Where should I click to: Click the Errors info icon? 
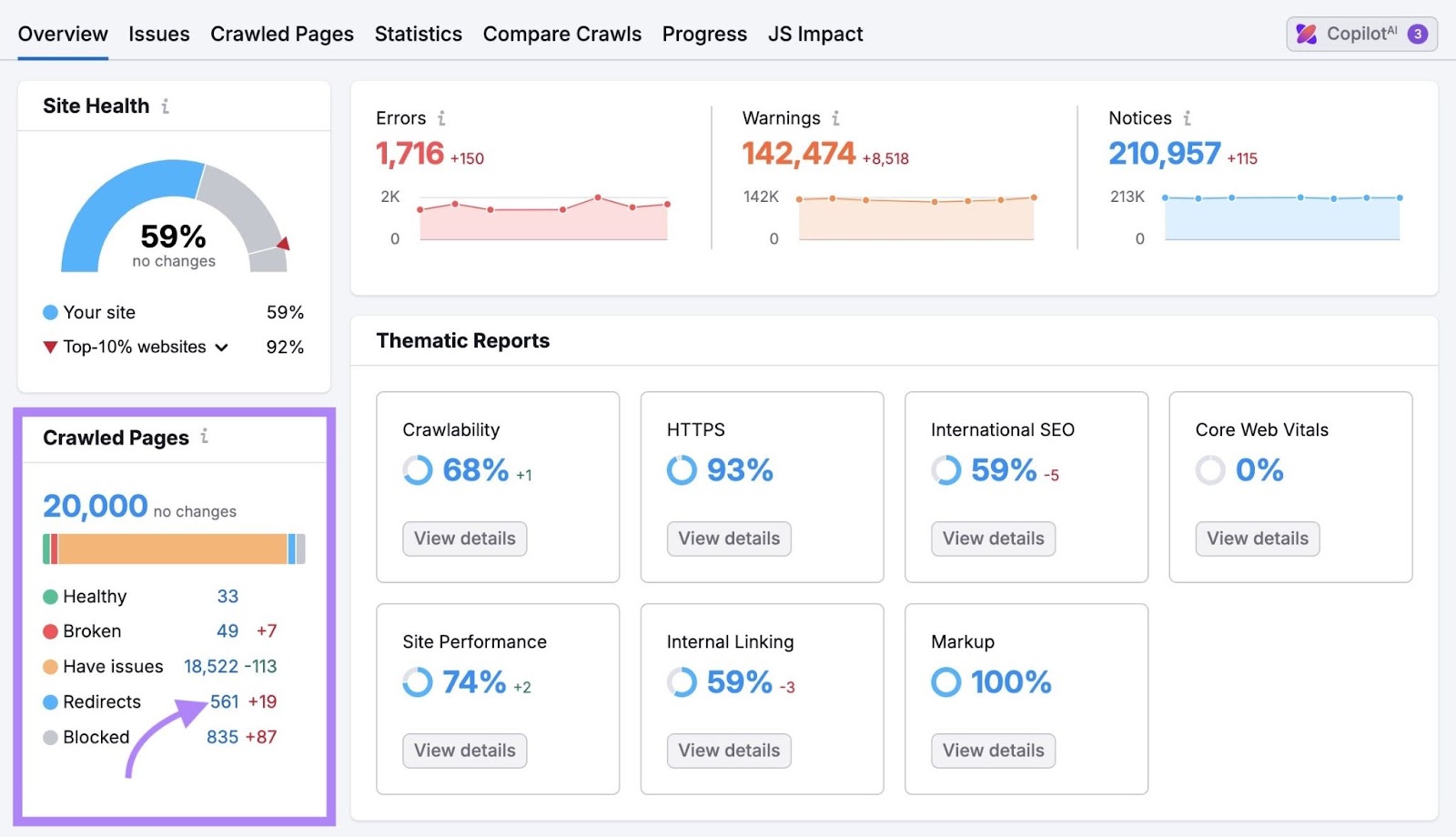tap(442, 118)
